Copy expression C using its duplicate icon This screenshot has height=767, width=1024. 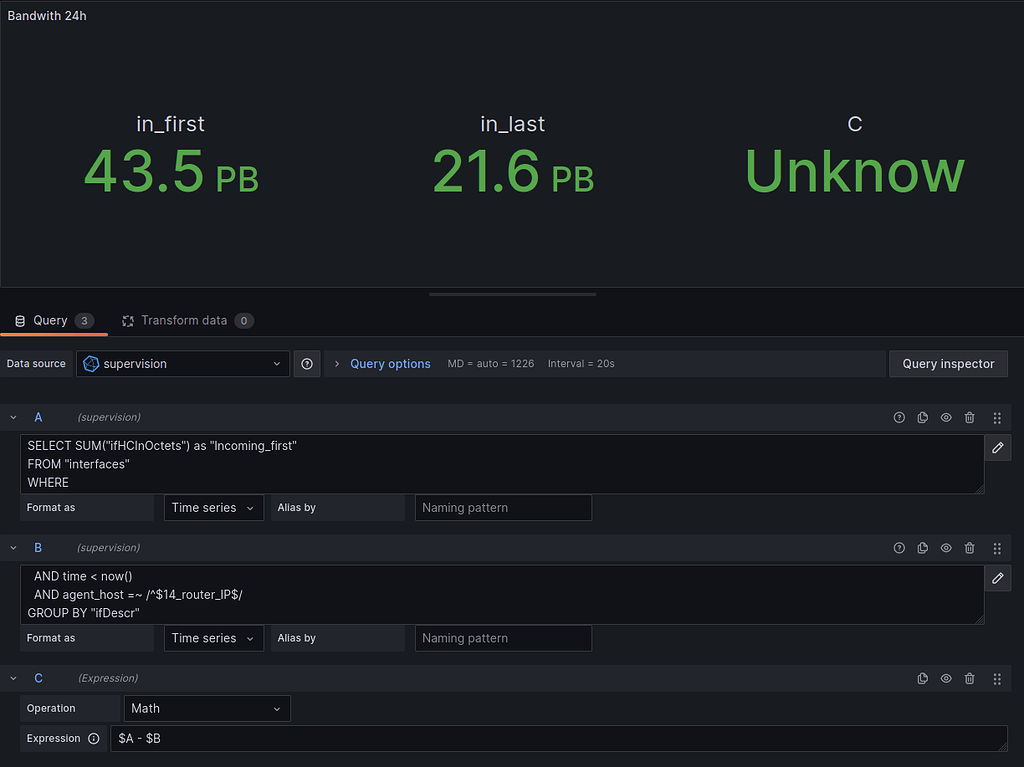922,678
